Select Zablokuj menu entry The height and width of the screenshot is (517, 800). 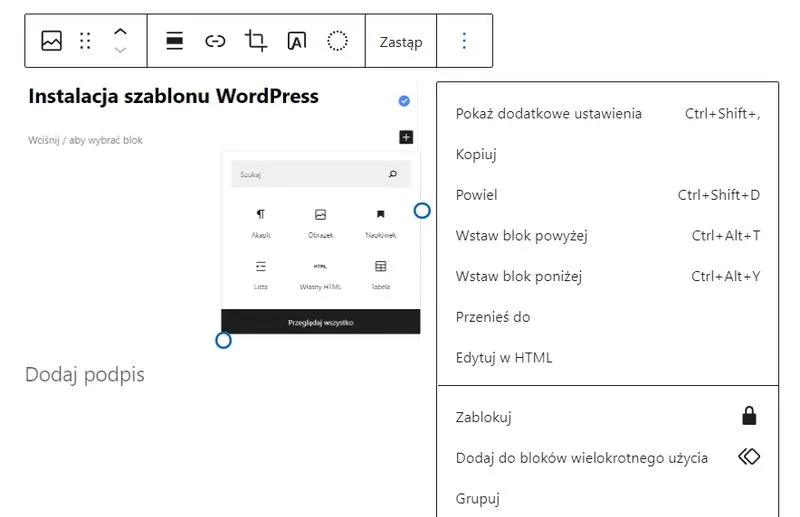coord(608,417)
